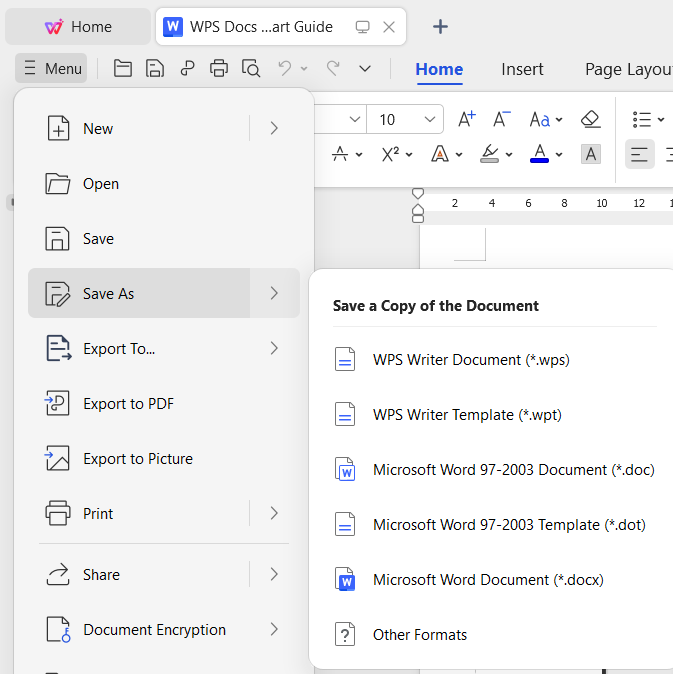Image resolution: width=673 pixels, height=674 pixels.
Task: Click the horizontal ruler at mark 8
Action: (564, 203)
